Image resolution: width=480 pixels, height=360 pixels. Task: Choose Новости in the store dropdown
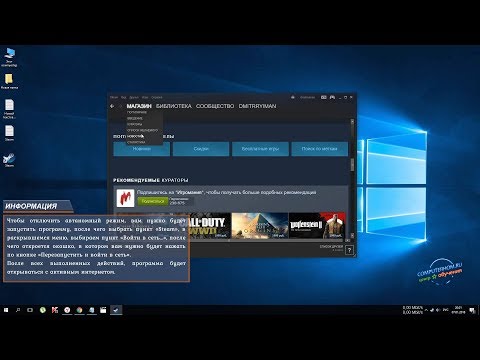135,136
